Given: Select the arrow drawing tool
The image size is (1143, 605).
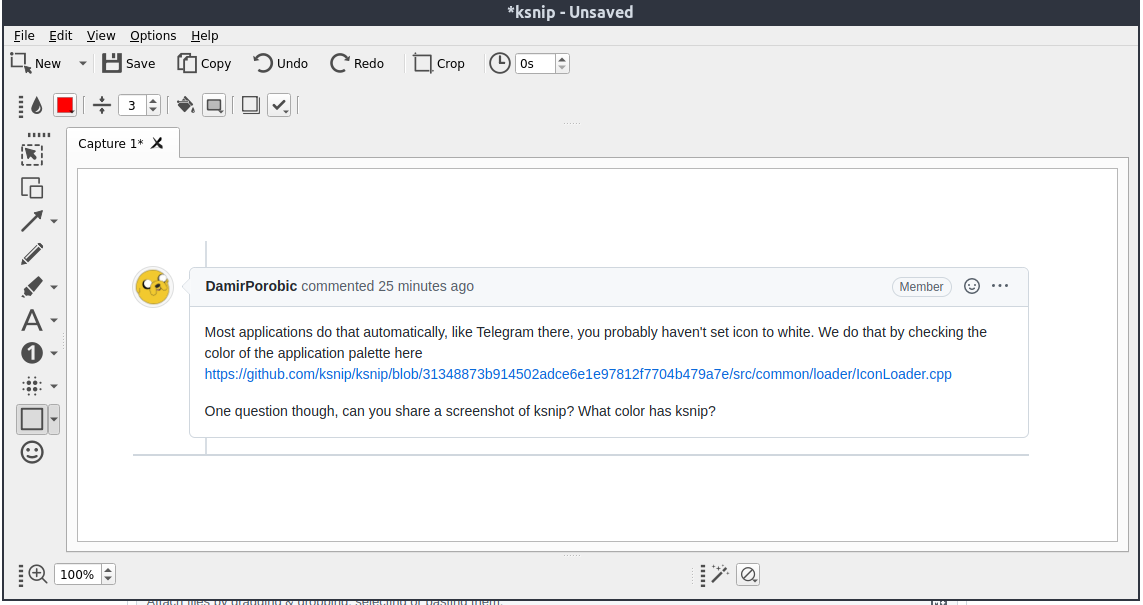Looking at the screenshot, I should pos(32,221).
